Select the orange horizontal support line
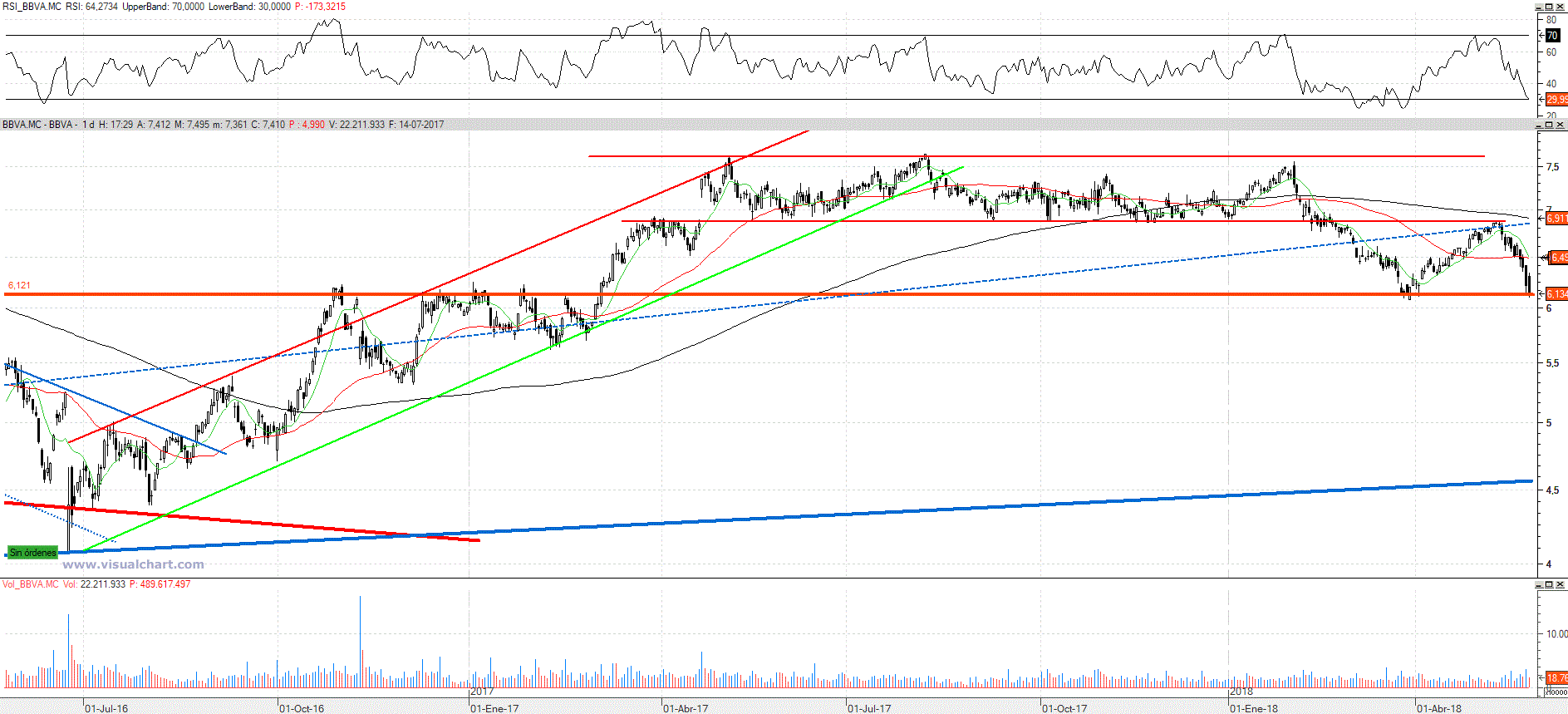This screenshot has height=714, width=1568. pyautogui.click(x=769, y=294)
